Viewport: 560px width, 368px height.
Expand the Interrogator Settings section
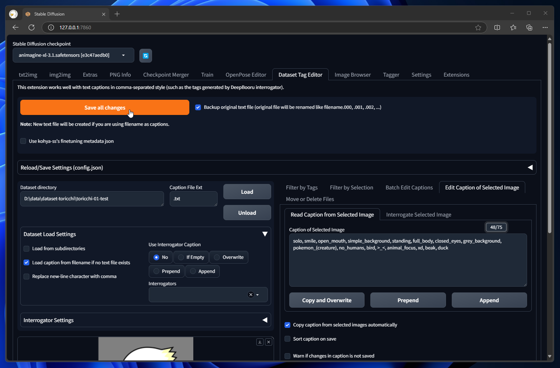146,320
